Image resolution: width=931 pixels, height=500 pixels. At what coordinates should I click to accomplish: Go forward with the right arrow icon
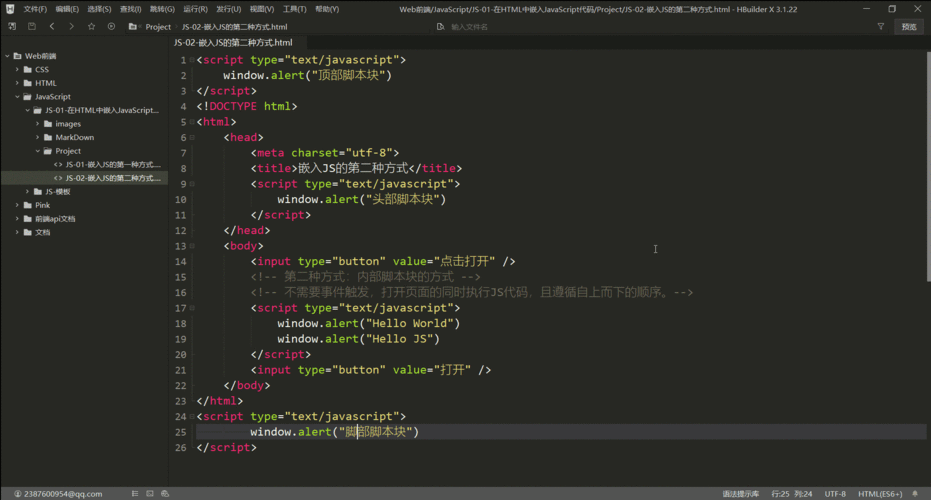point(71,26)
